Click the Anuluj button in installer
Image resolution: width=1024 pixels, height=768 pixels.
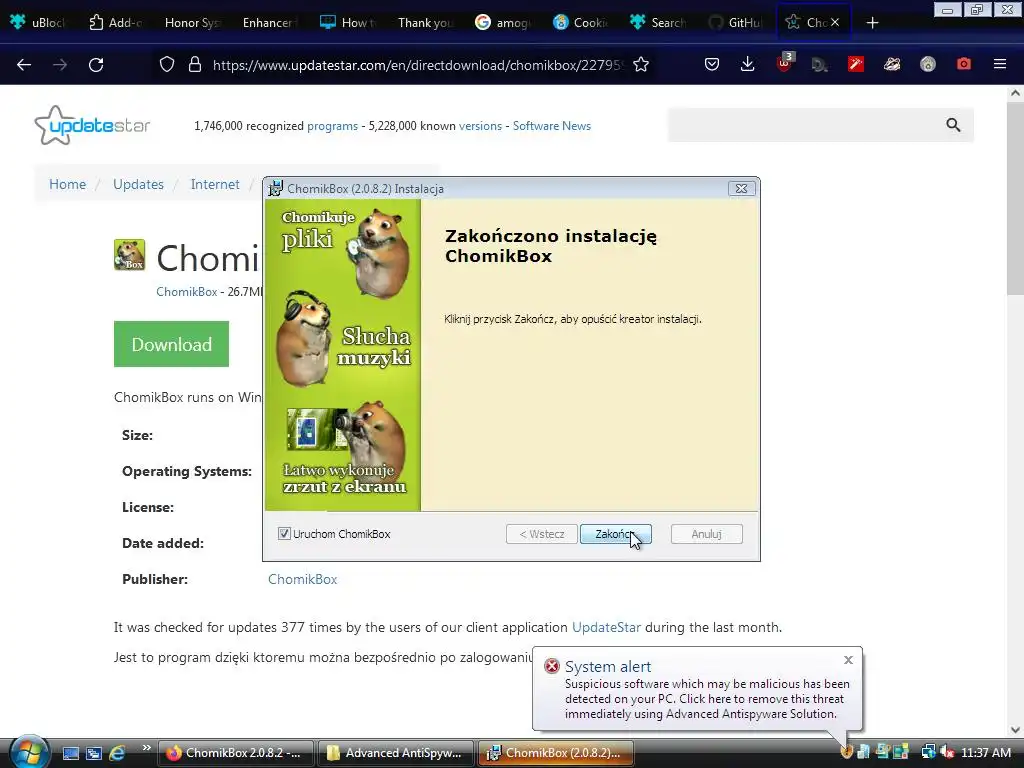(x=706, y=534)
